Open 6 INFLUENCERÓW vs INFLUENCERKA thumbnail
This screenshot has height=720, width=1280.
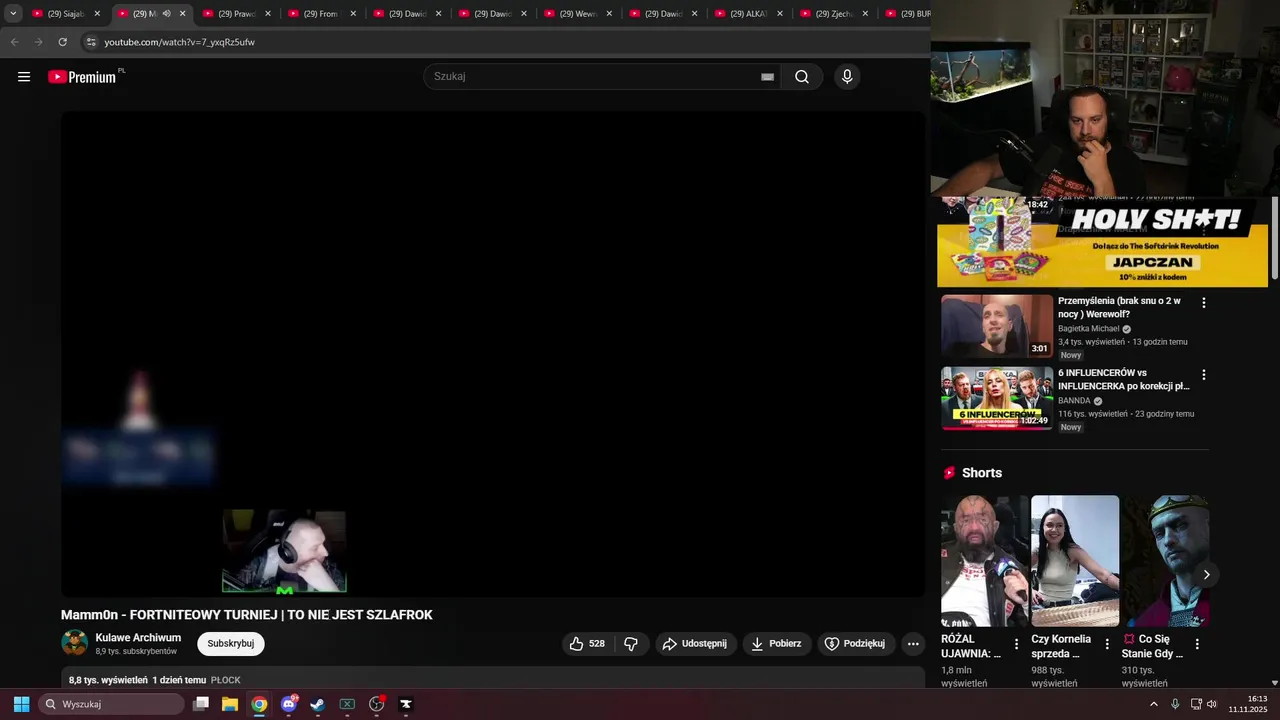[x=997, y=398]
